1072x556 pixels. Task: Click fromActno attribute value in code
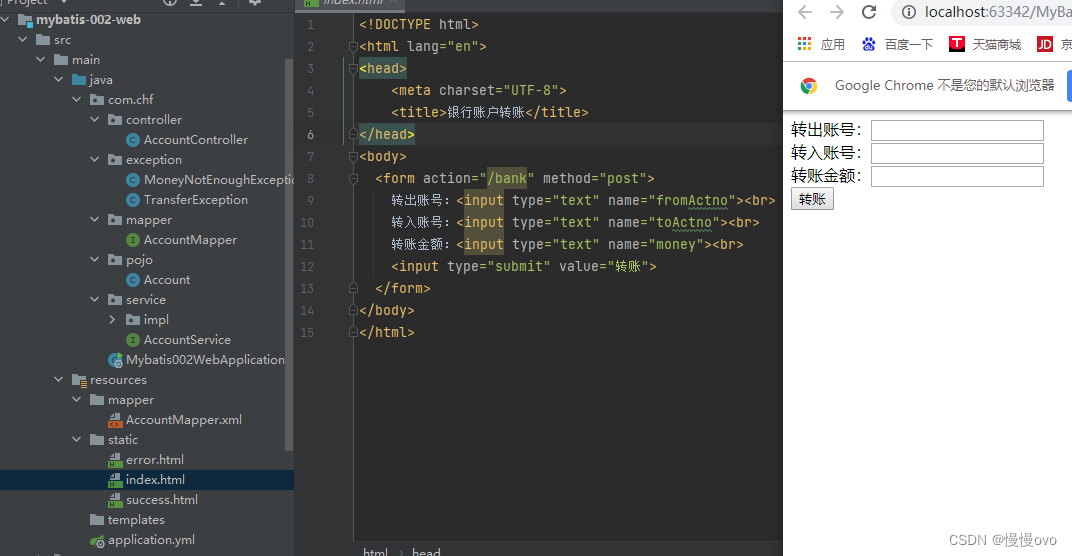coord(692,200)
